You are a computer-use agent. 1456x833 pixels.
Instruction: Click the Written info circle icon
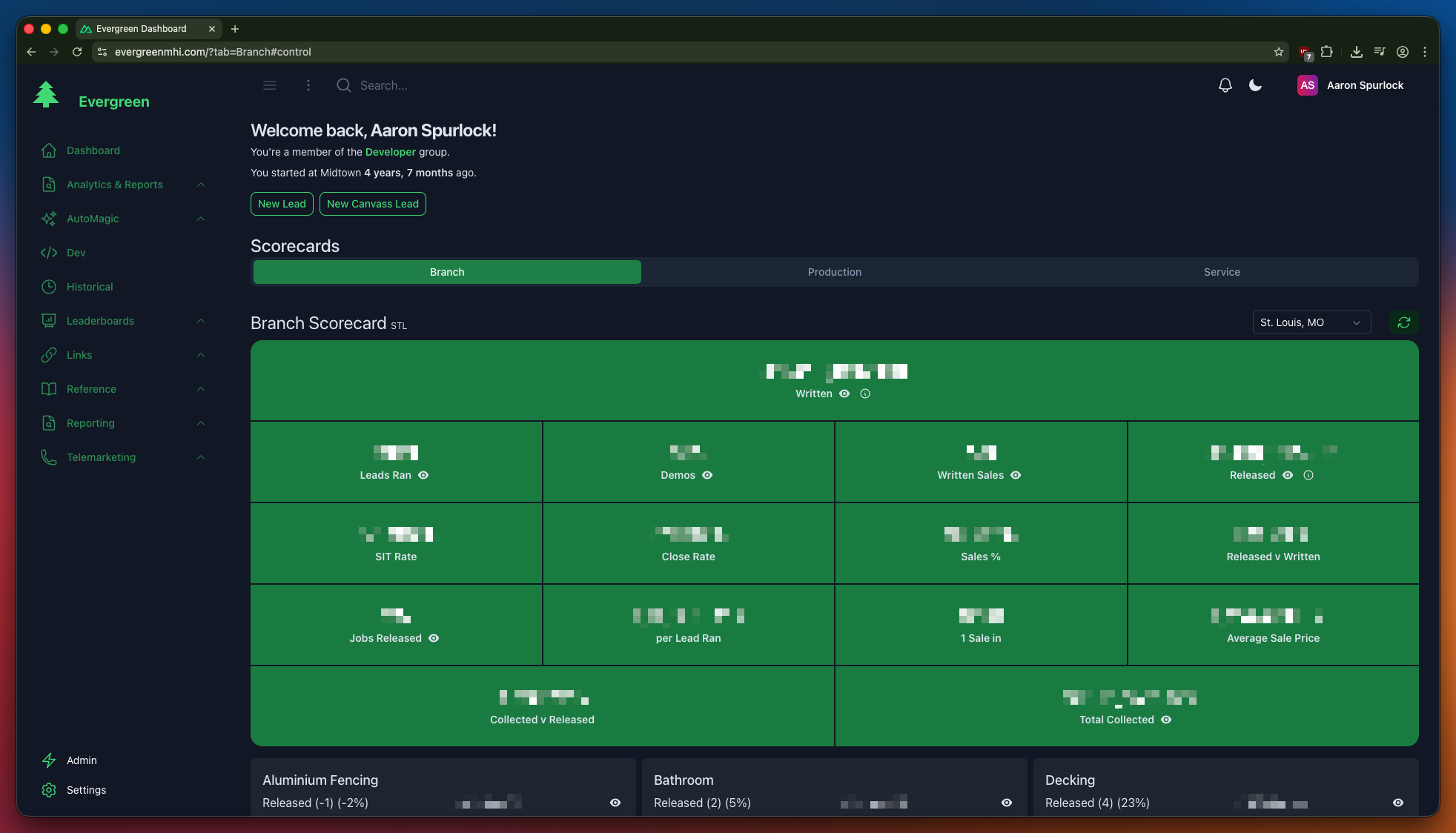pyautogui.click(x=864, y=394)
